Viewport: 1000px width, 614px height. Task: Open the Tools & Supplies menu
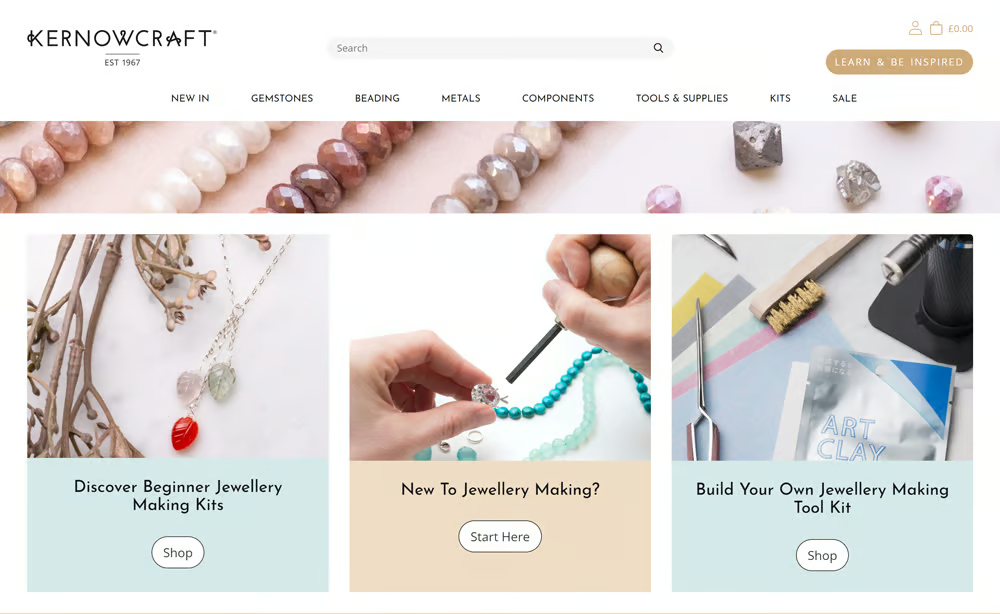tap(682, 98)
